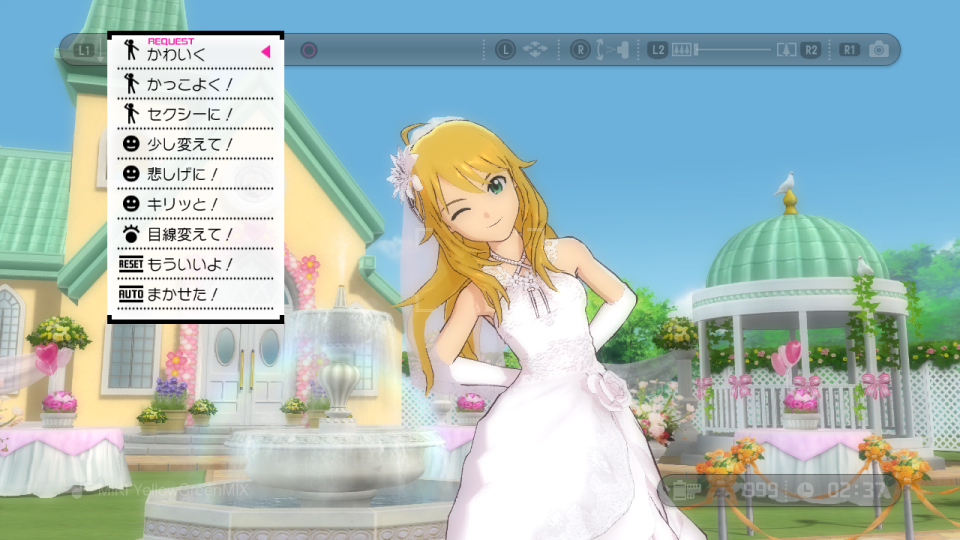Screen dimensions: 960x540
Task: Click the eye icon for 目線変えて!
Action: point(130,234)
